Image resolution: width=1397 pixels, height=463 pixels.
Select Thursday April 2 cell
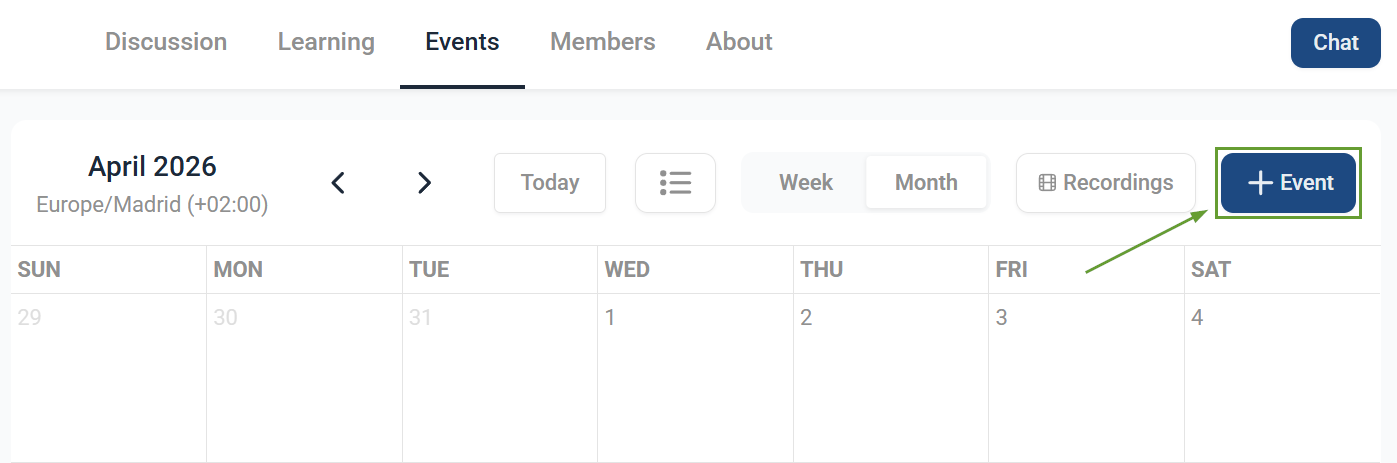(890, 380)
